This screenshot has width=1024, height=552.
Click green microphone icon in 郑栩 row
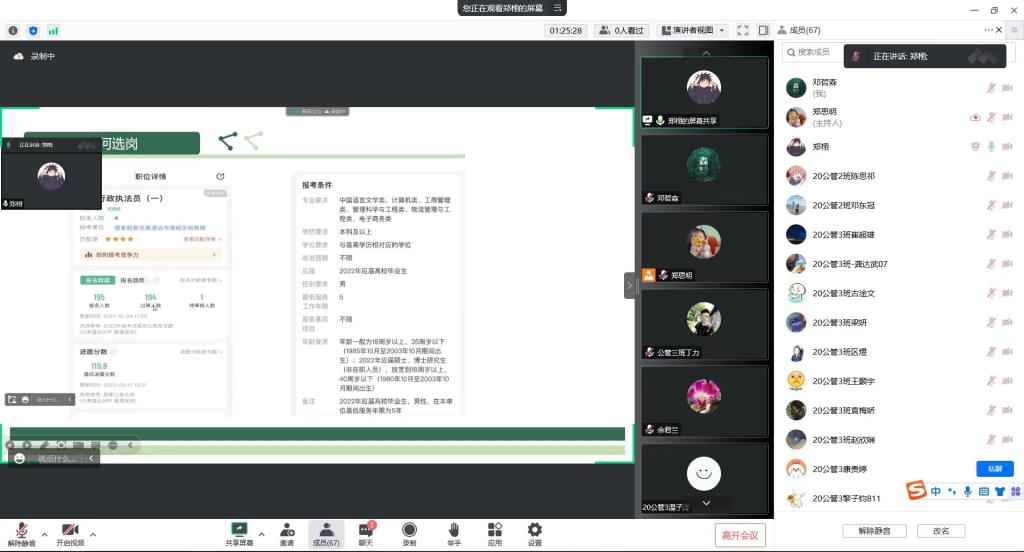point(991,146)
